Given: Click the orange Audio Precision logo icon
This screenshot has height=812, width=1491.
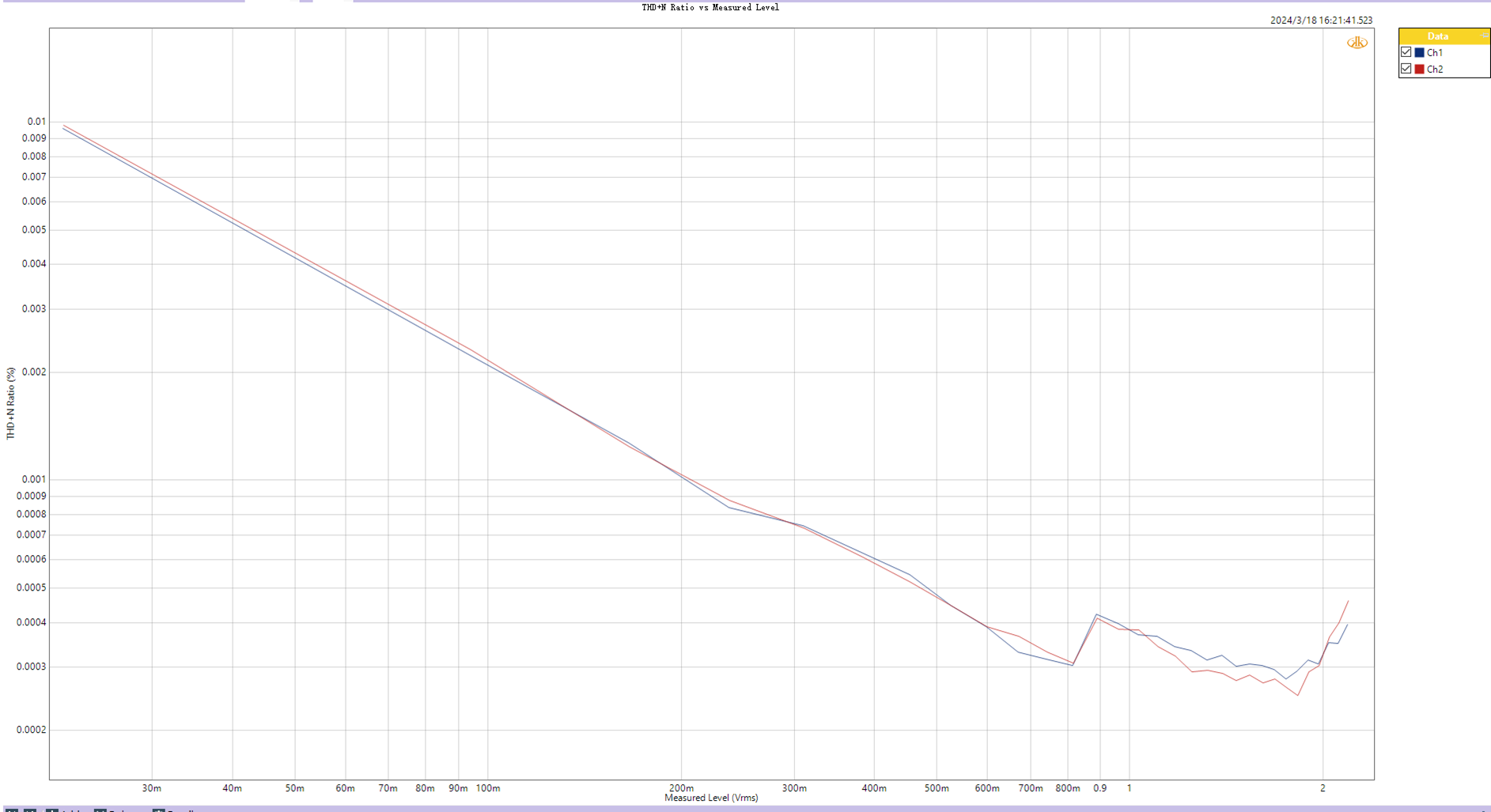Looking at the screenshot, I should (1357, 43).
